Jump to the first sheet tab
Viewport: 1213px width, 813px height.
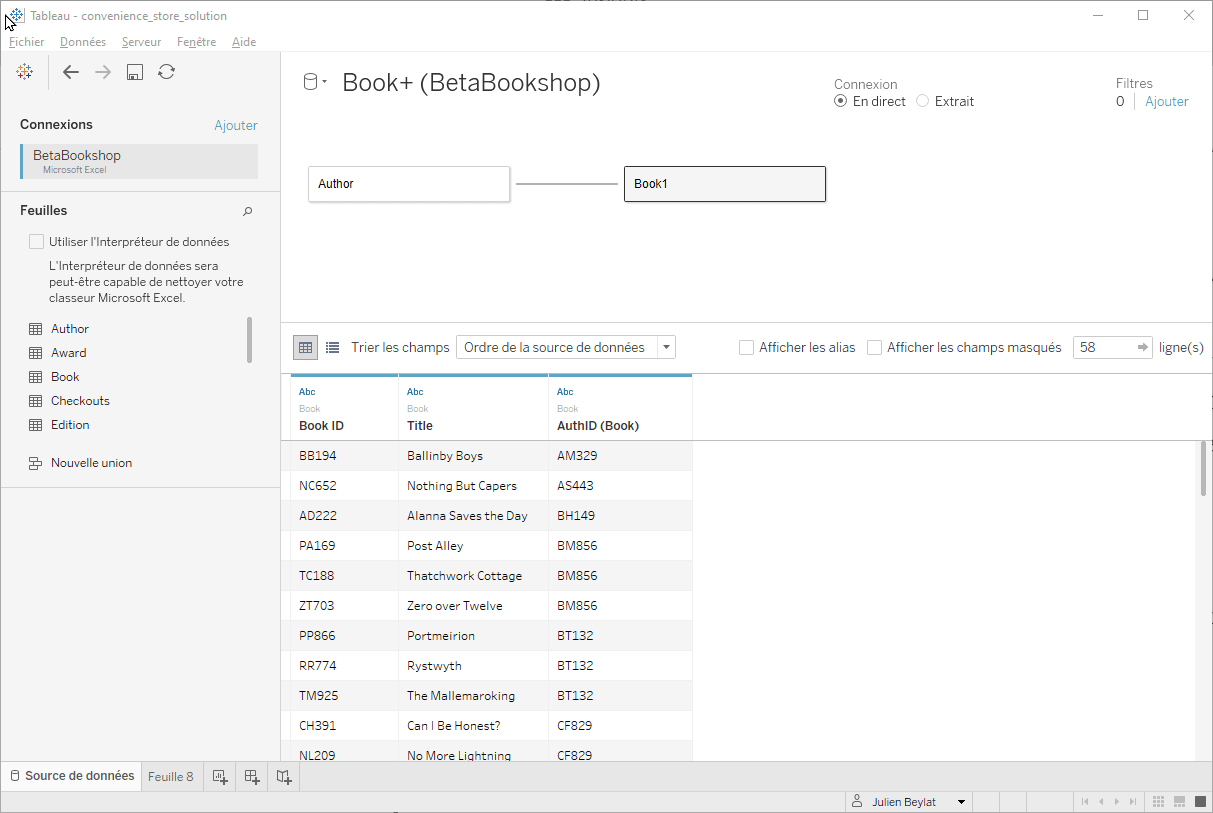click(1085, 801)
